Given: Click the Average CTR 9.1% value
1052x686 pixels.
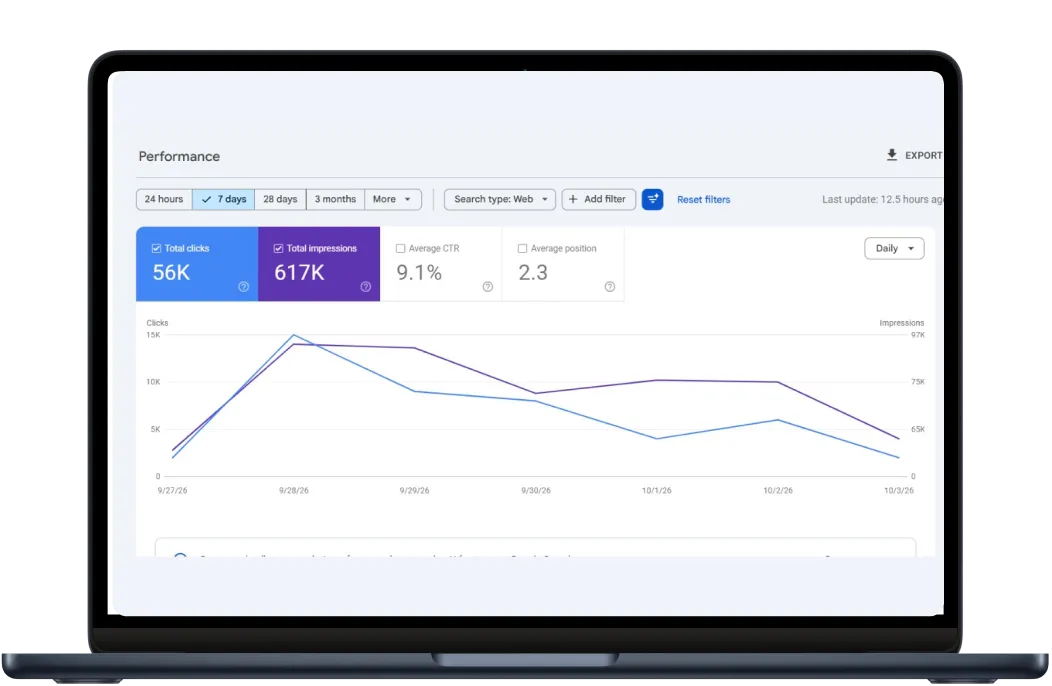Looking at the screenshot, I should tap(419, 273).
